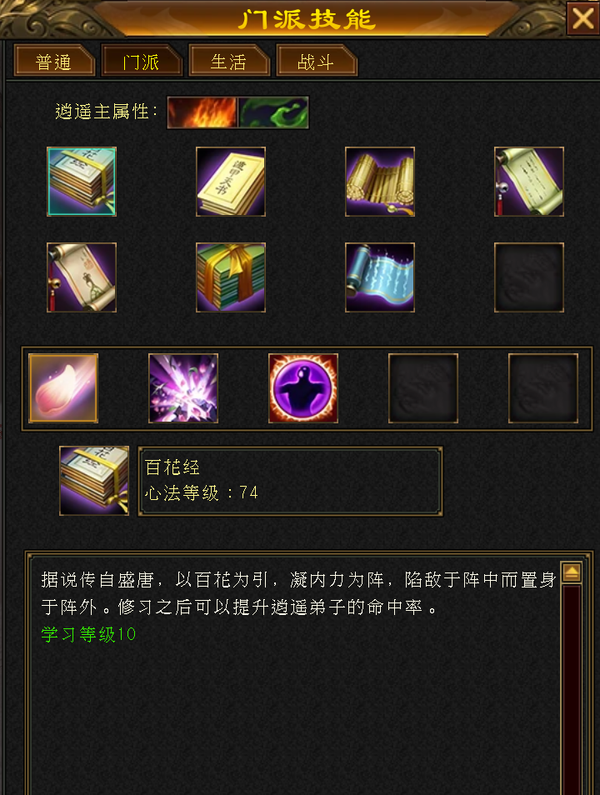Click the yellow 遁甲天书 book icon
Screen dimensions: 600x795
tap(231, 182)
